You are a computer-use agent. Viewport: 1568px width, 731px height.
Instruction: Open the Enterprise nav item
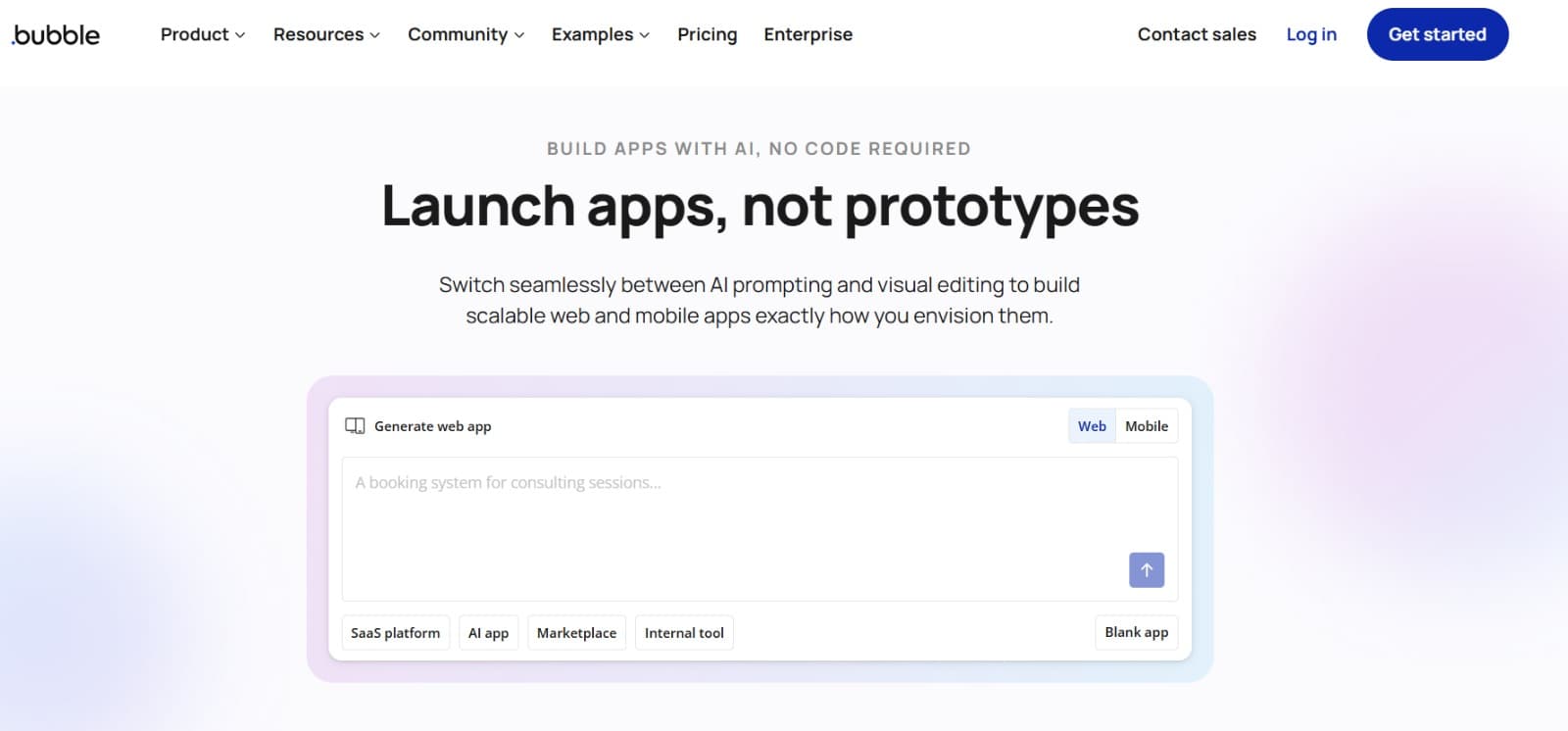[808, 34]
